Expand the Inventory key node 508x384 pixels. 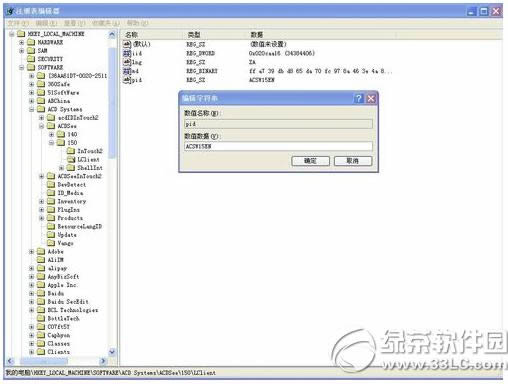[42, 201]
